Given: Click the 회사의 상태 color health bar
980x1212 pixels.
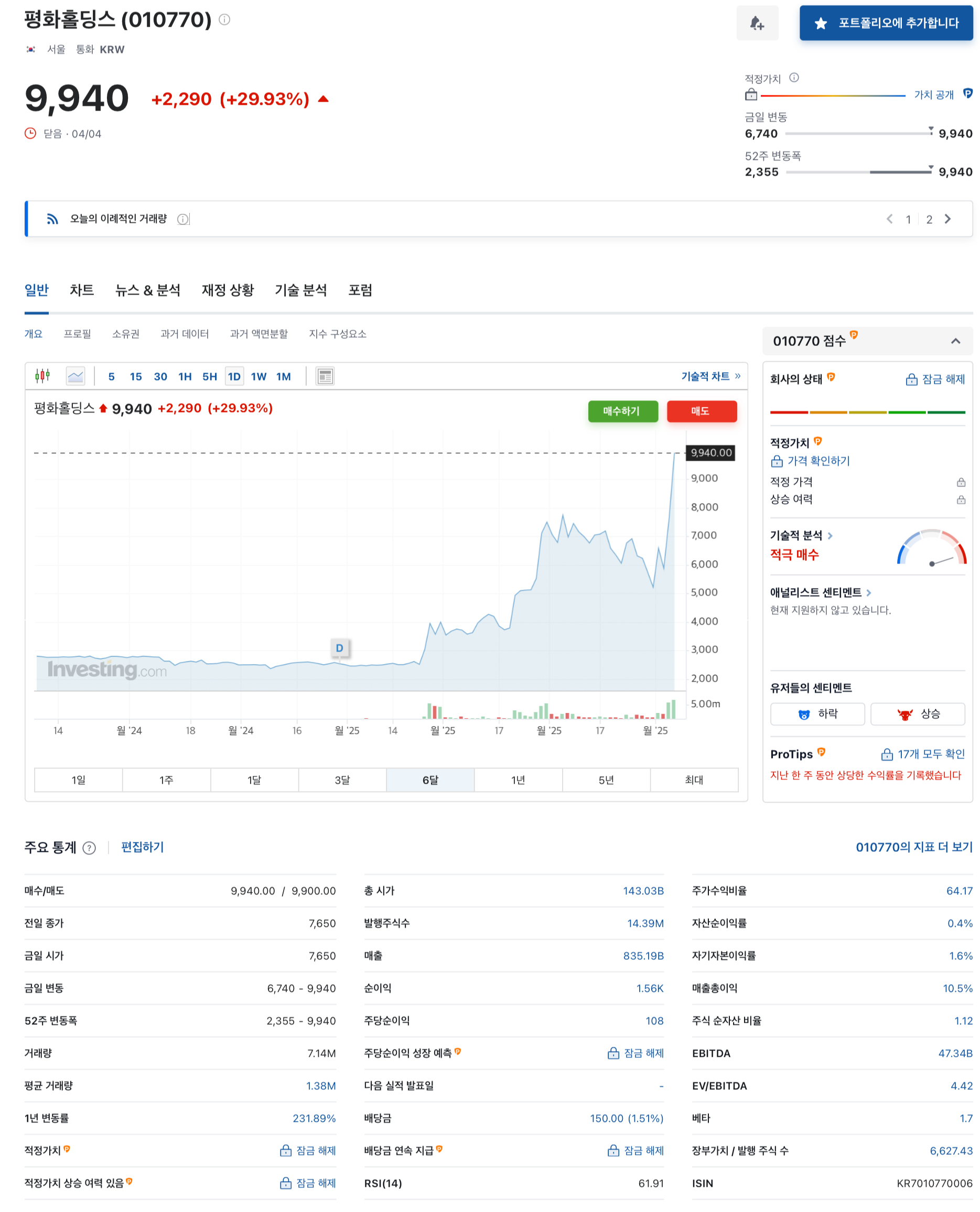Looking at the screenshot, I should point(867,413).
